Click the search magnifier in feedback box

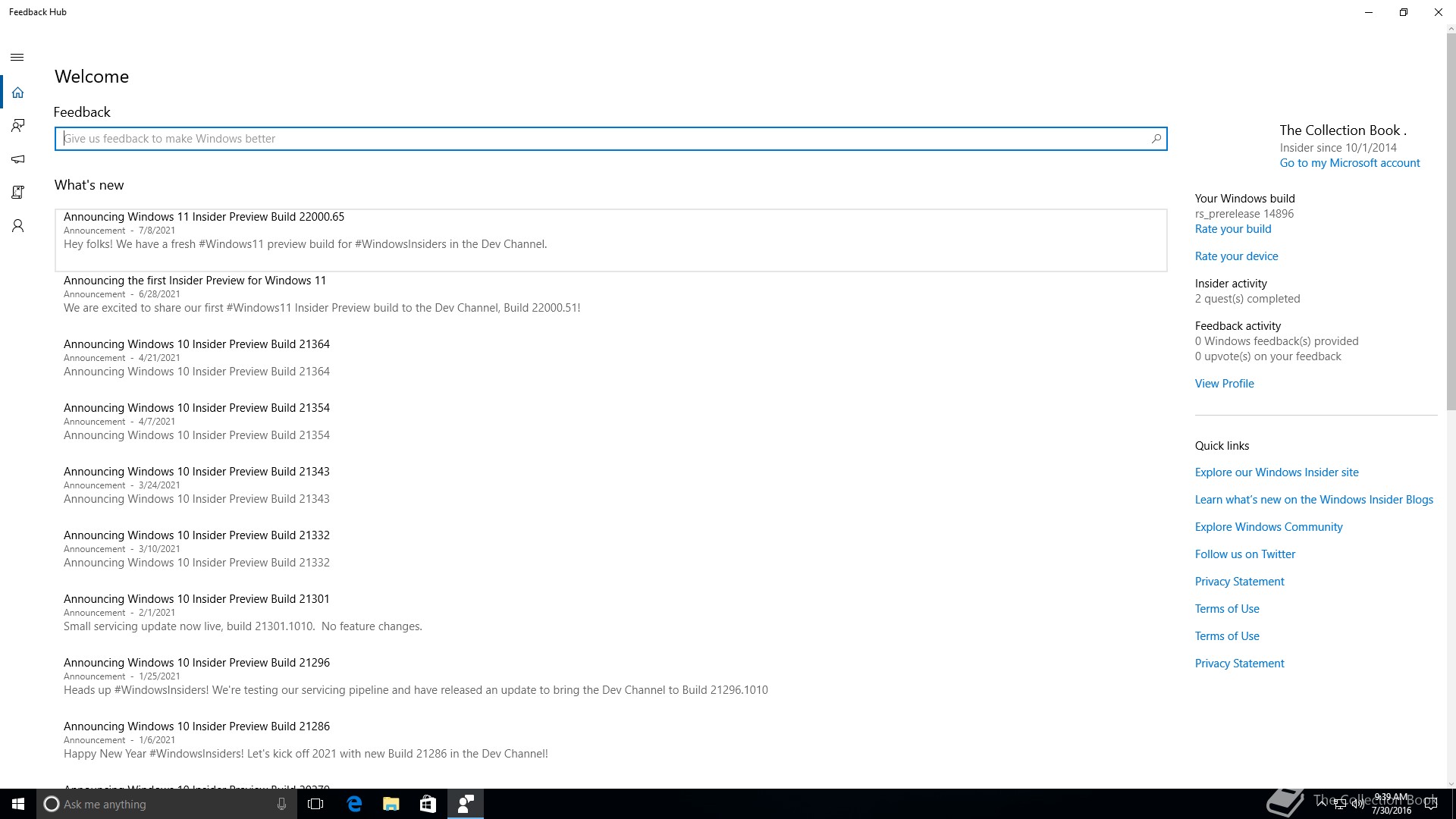click(1156, 139)
